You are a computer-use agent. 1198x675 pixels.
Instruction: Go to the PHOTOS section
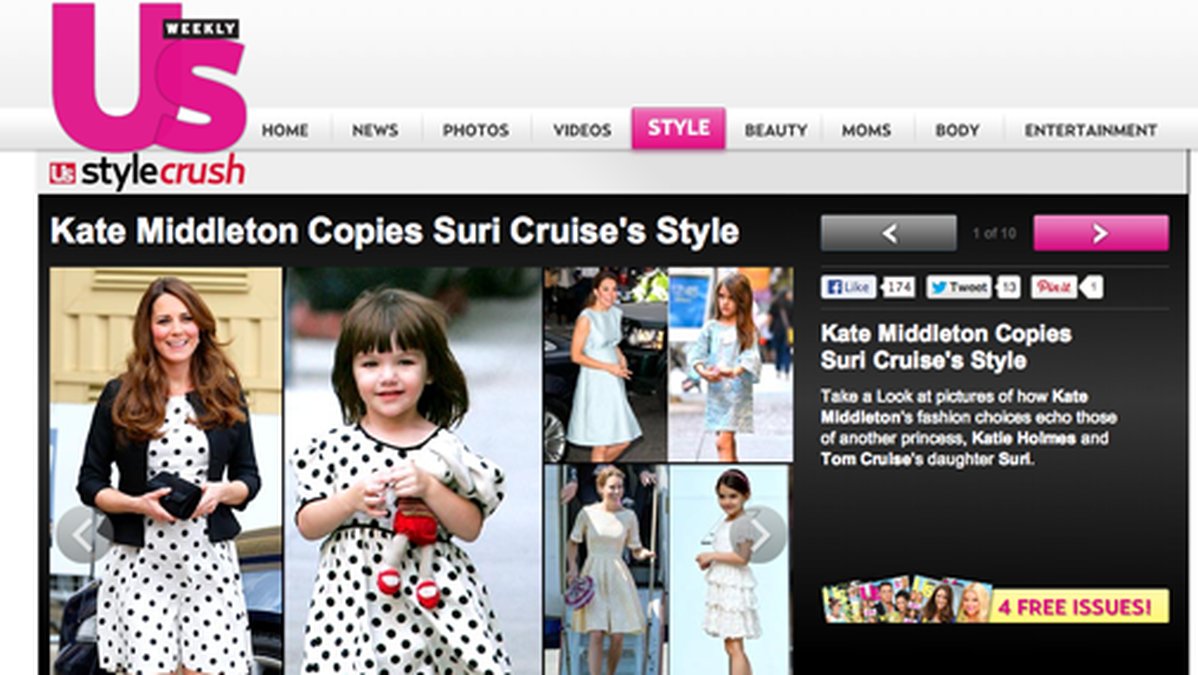pos(475,131)
